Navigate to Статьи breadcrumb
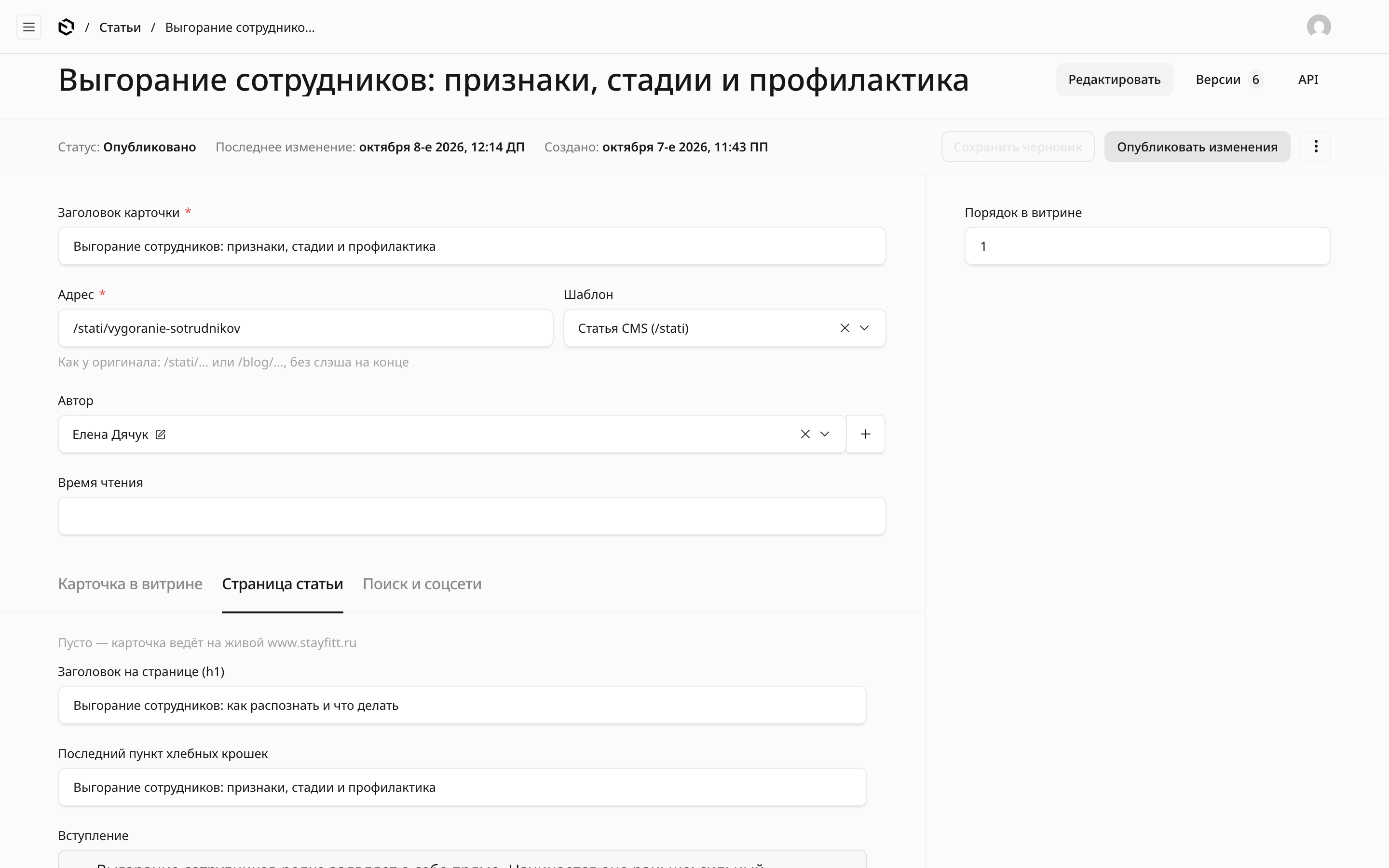Viewport: 1389px width, 868px height. [x=120, y=27]
